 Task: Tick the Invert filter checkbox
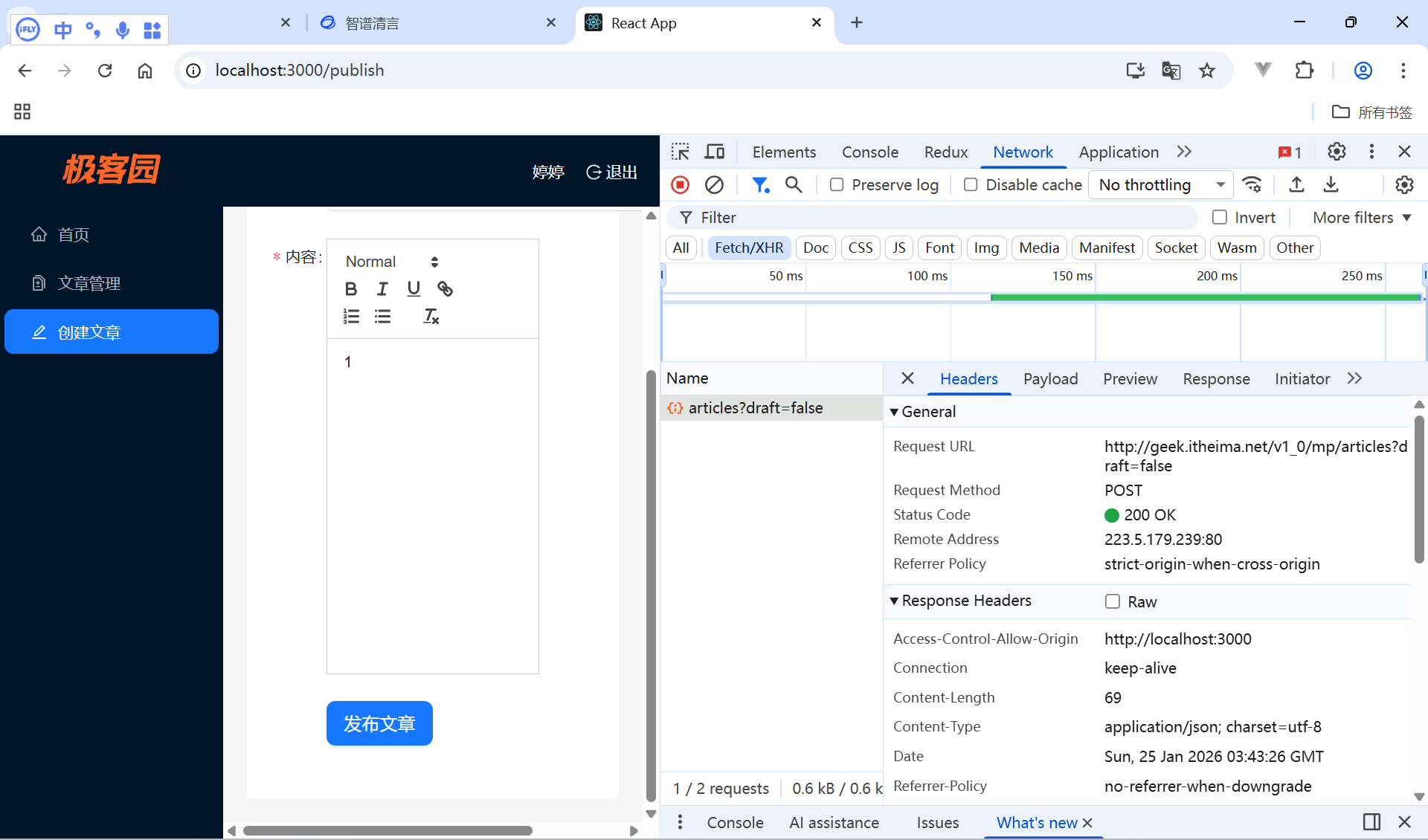click(1220, 217)
